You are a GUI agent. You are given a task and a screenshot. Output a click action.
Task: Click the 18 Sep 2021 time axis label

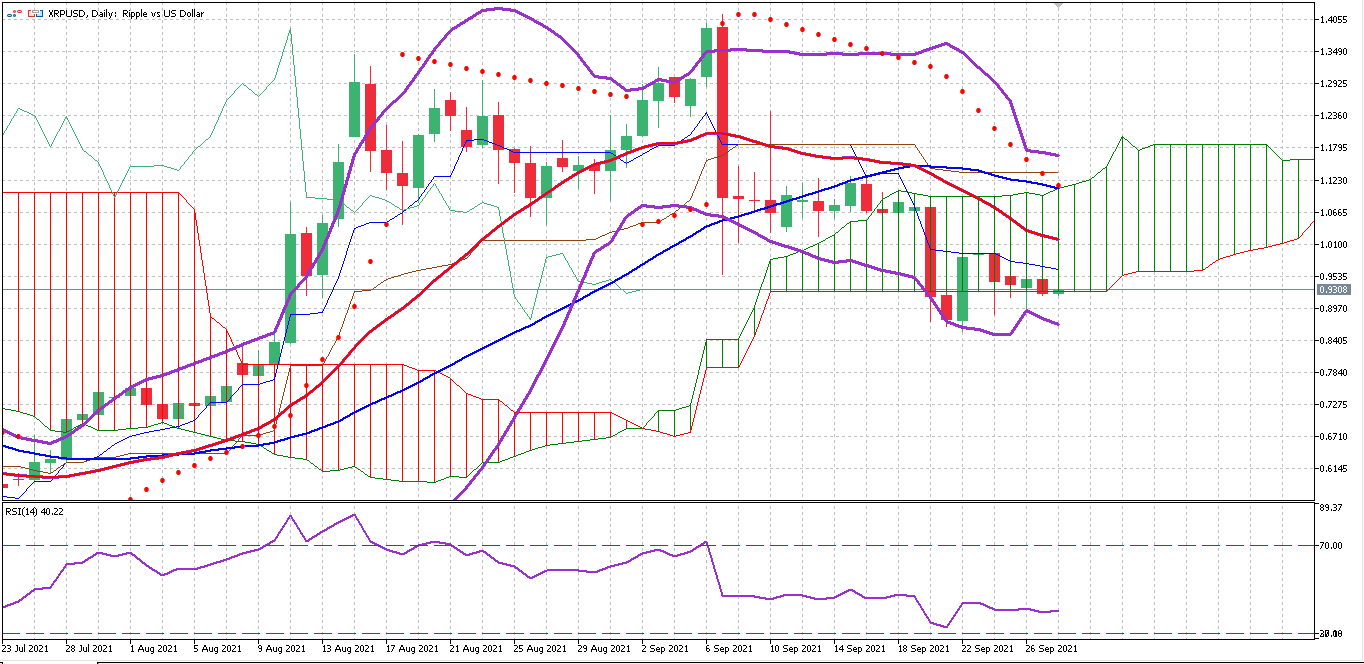(922, 649)
